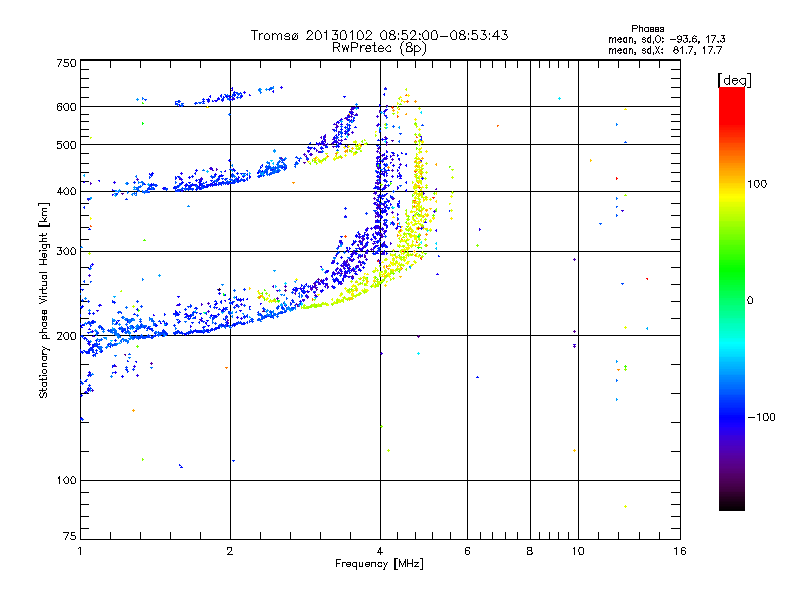Click the x-axis tick label "1"

(x=80, y=551)
